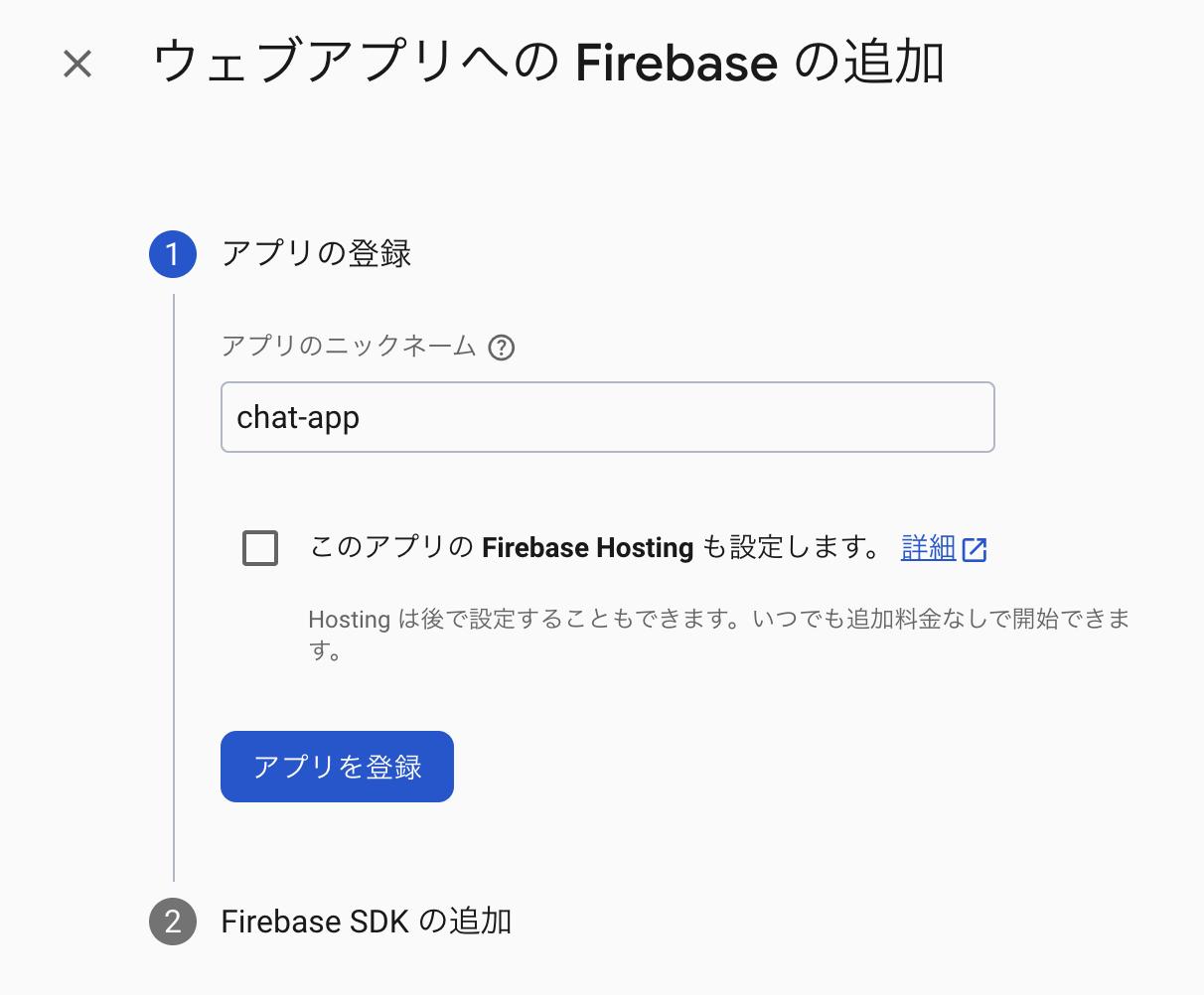
Task: Expand the Firebase SDK の追加 step
Action: [x=366, y=922]
